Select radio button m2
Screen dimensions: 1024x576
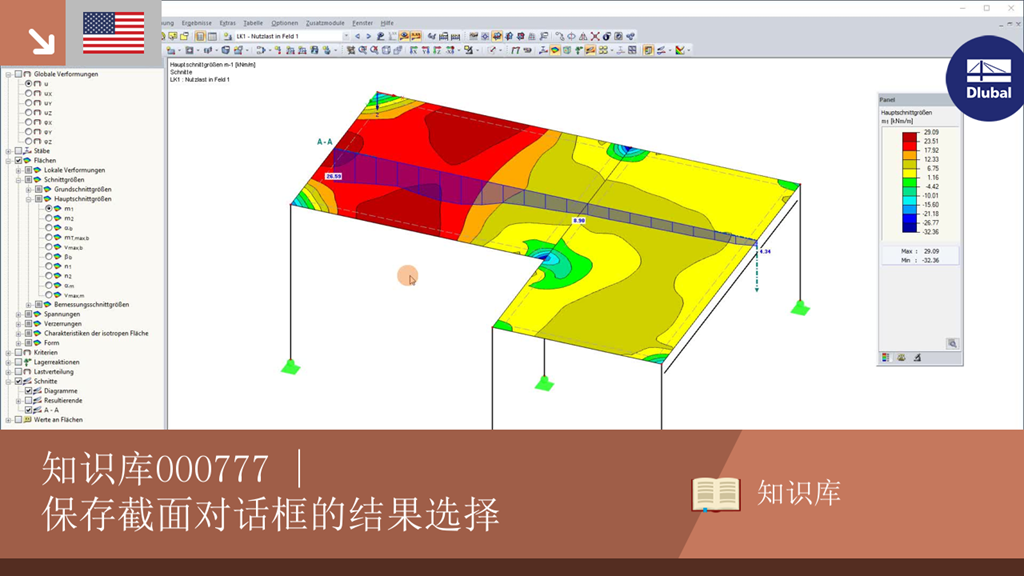pyautogui.click(x=49, y=218)
